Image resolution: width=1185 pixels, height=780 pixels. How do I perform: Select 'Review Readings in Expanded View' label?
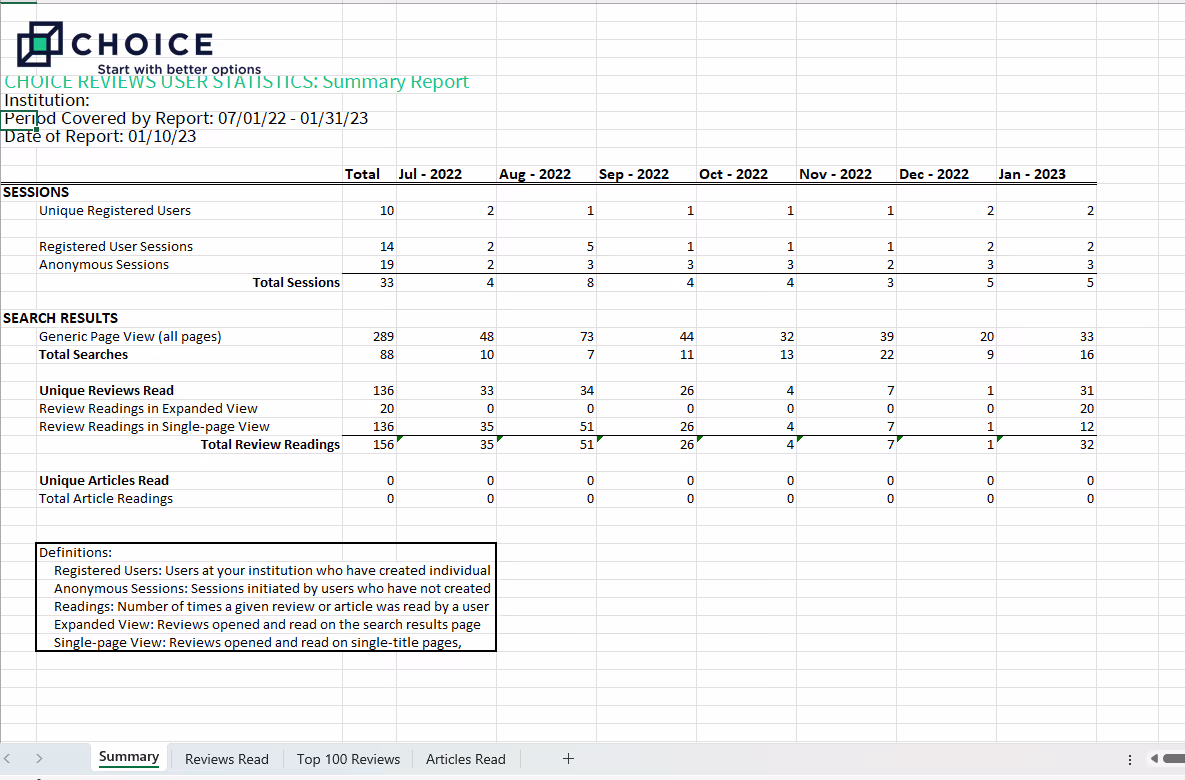(148, 409)
